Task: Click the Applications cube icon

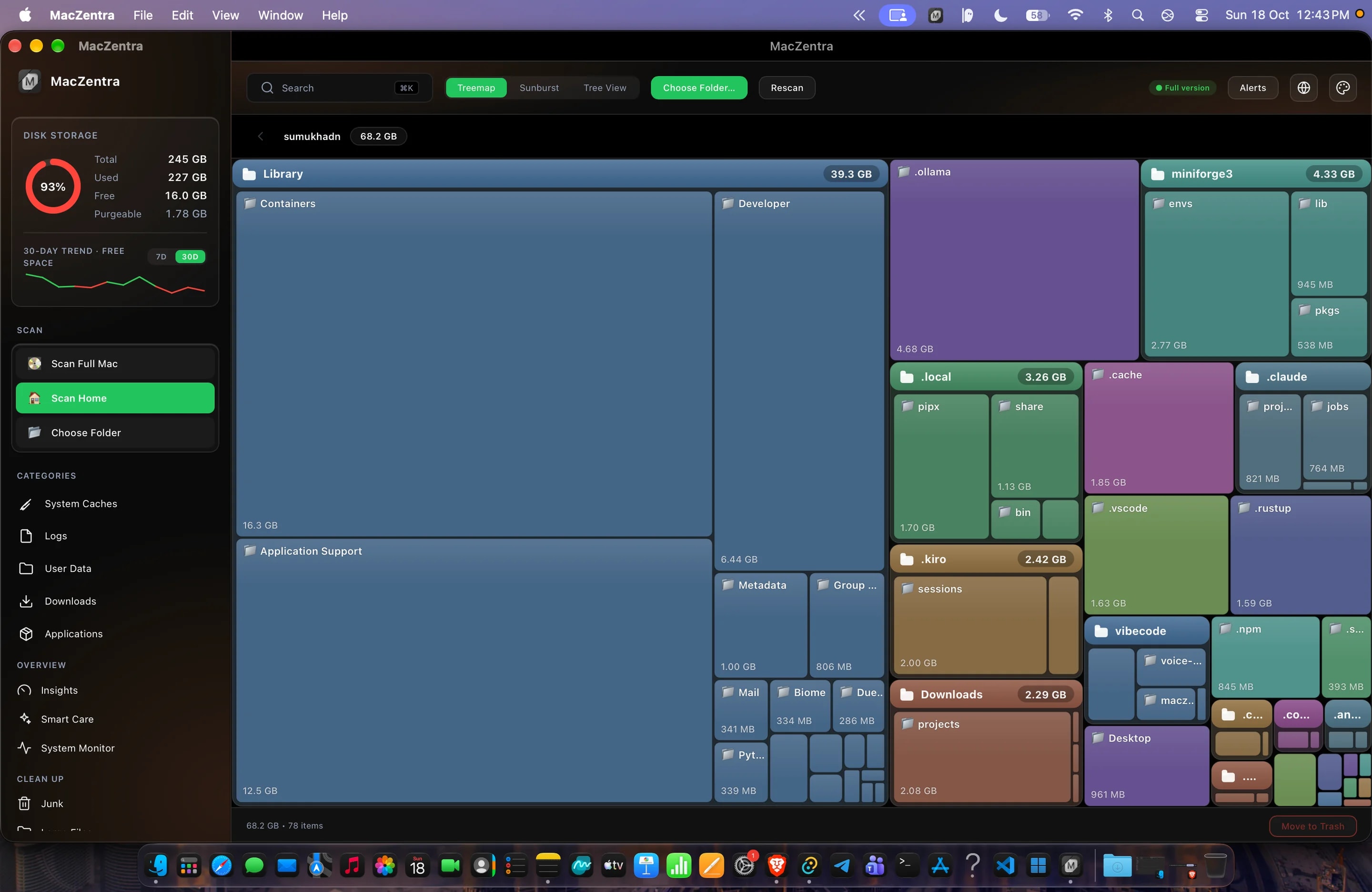Action: pyautogui.click(x=26, y=634)
